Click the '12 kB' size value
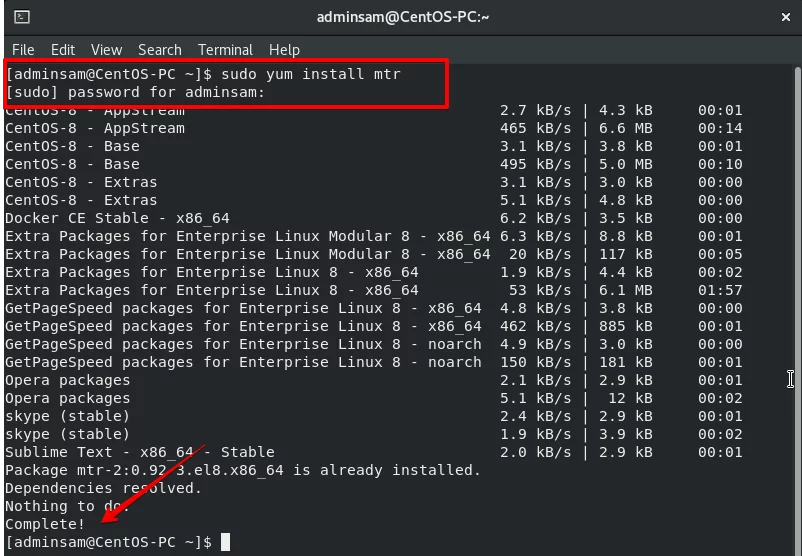This screenshot has height=556, width=802. 630,398
